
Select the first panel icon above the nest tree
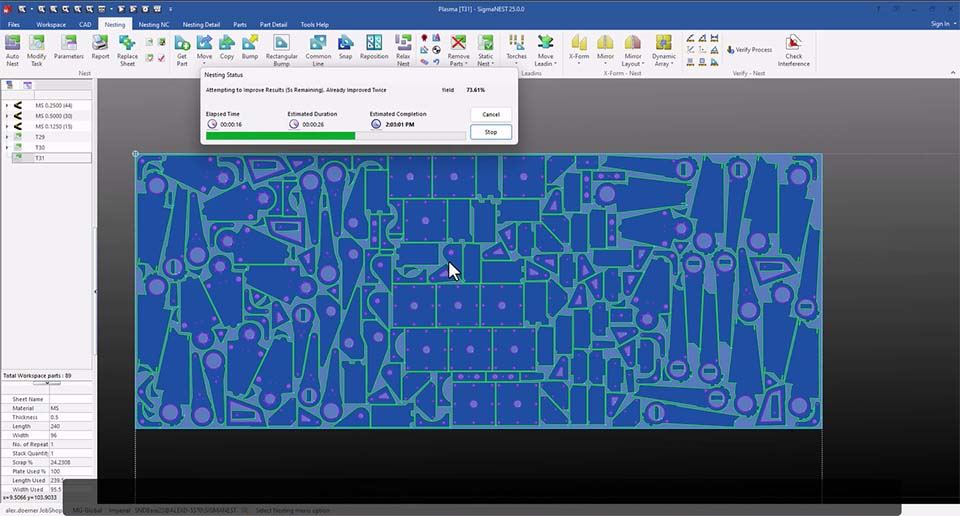click(x=10, y=85)
